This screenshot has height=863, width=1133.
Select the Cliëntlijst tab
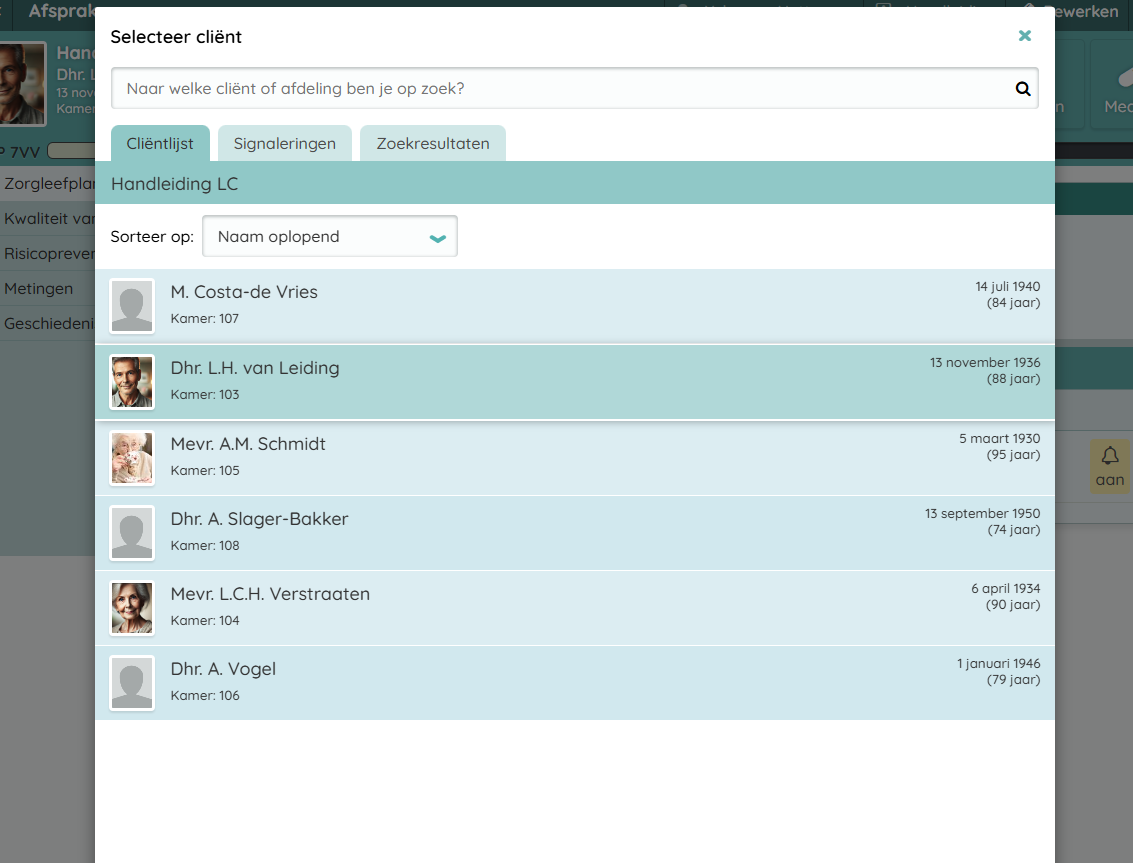click(160, 144)
